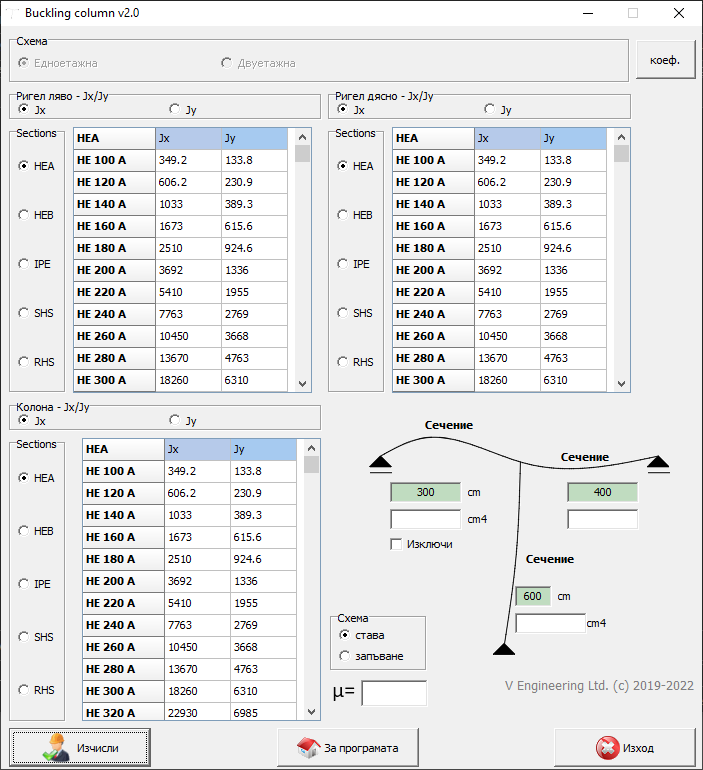The height and width of the screenshot is (770, 703).
Task: Click the house icon for За програмата
Action: [308, 748]
